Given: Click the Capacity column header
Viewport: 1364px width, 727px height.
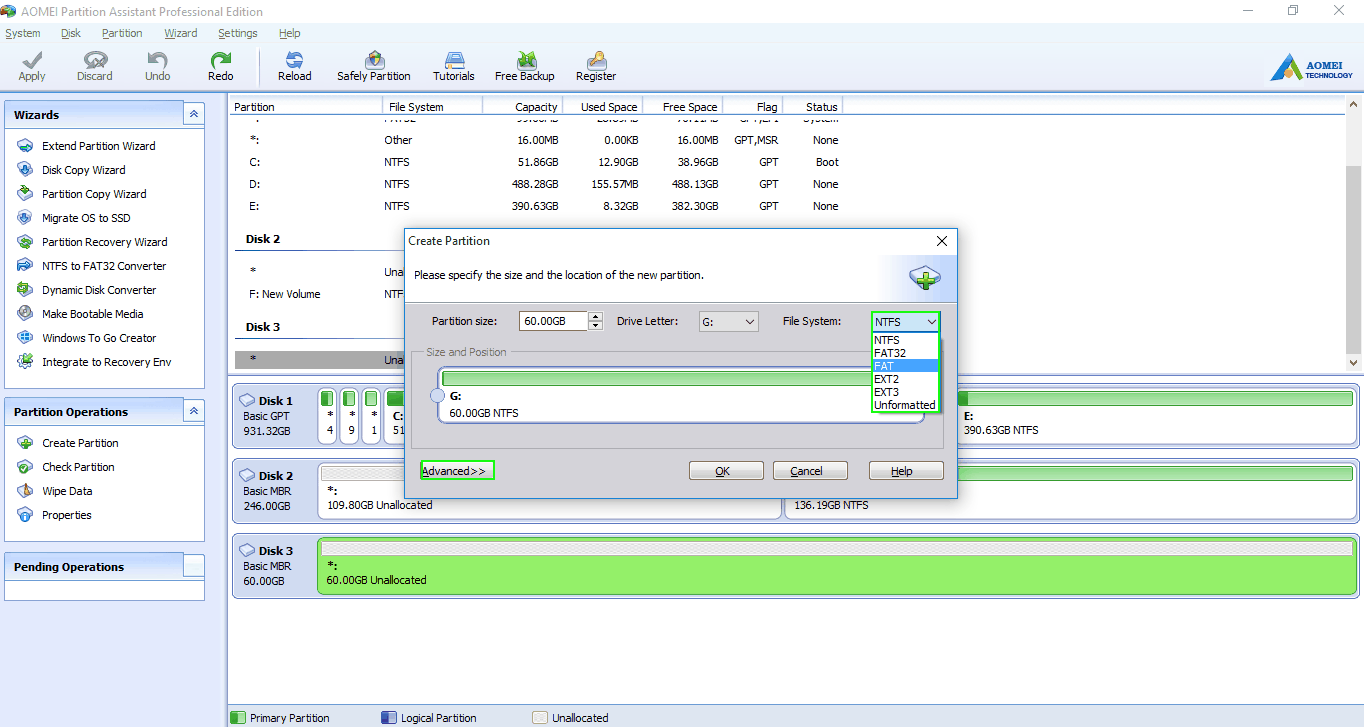Looking at the screenshot, I should click(x=522, y=107).
